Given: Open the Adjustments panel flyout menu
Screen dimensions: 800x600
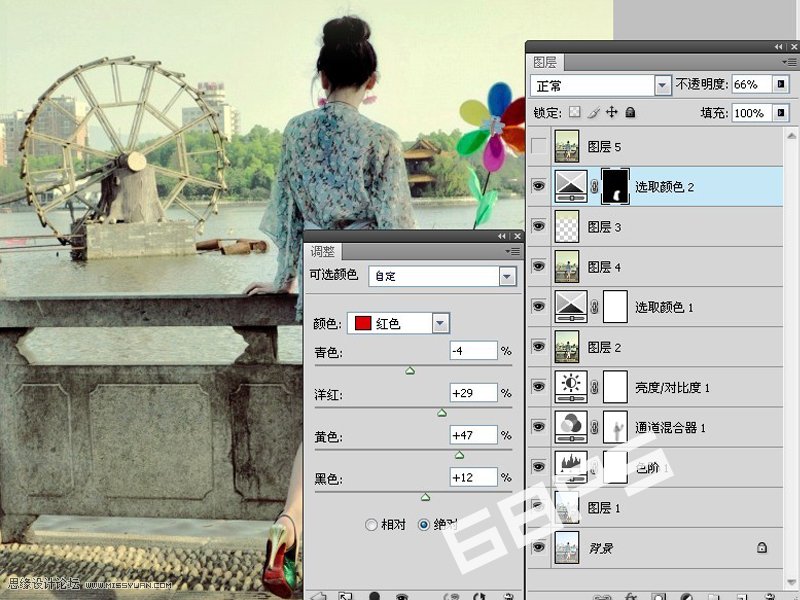Looking at the screenshot, I should tap(512, 252).
